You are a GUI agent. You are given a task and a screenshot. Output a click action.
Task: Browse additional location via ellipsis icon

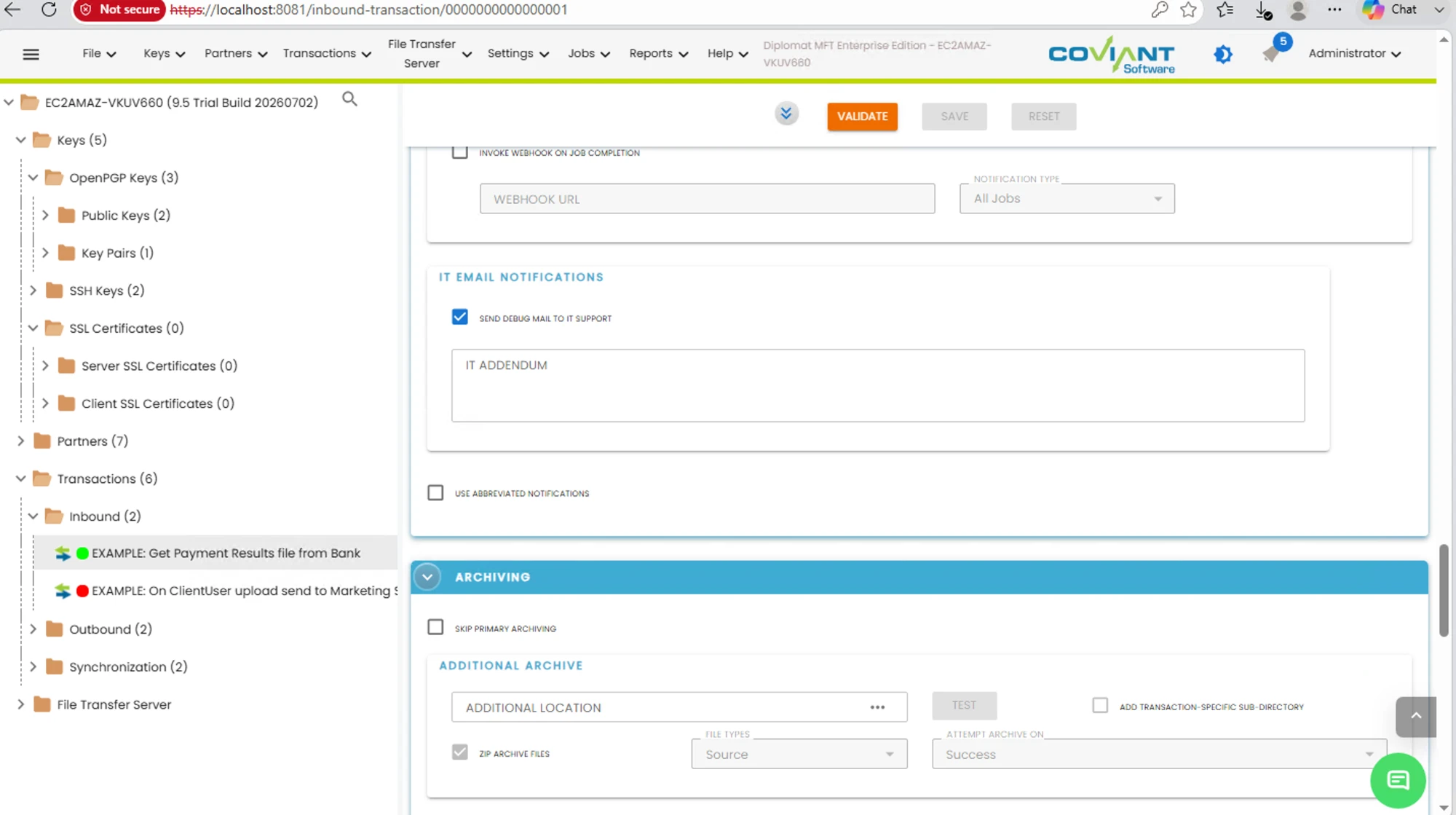[877, 707]
